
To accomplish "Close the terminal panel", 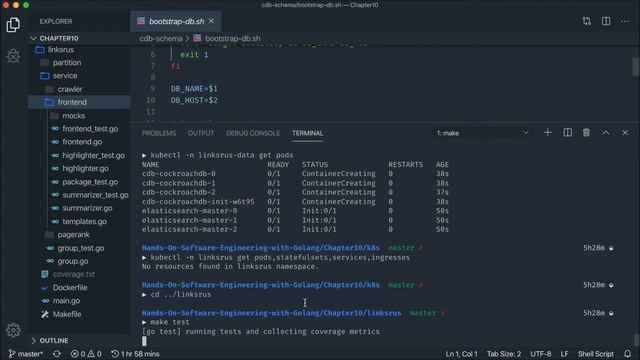I will point(625,133).
